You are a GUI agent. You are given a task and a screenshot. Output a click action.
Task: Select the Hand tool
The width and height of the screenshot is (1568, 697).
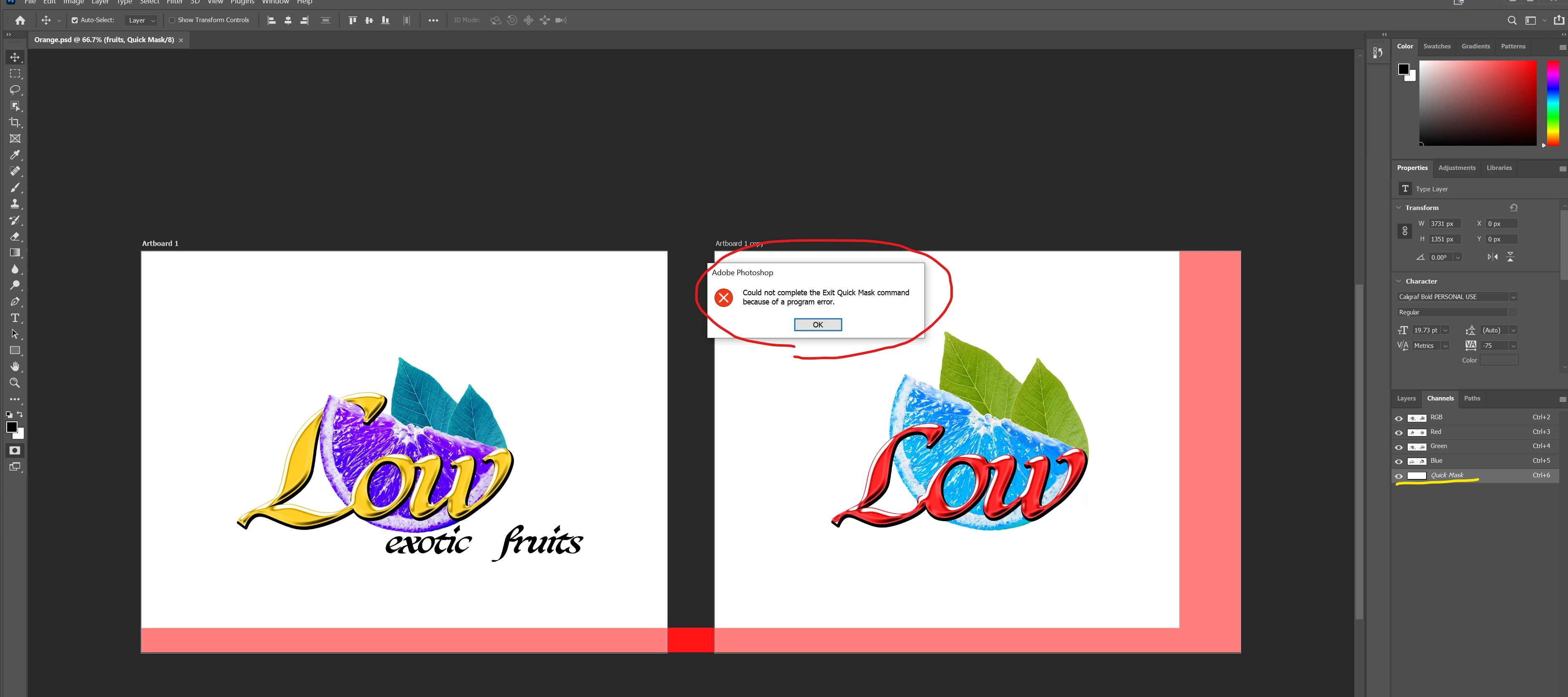[x=15, y=367]
